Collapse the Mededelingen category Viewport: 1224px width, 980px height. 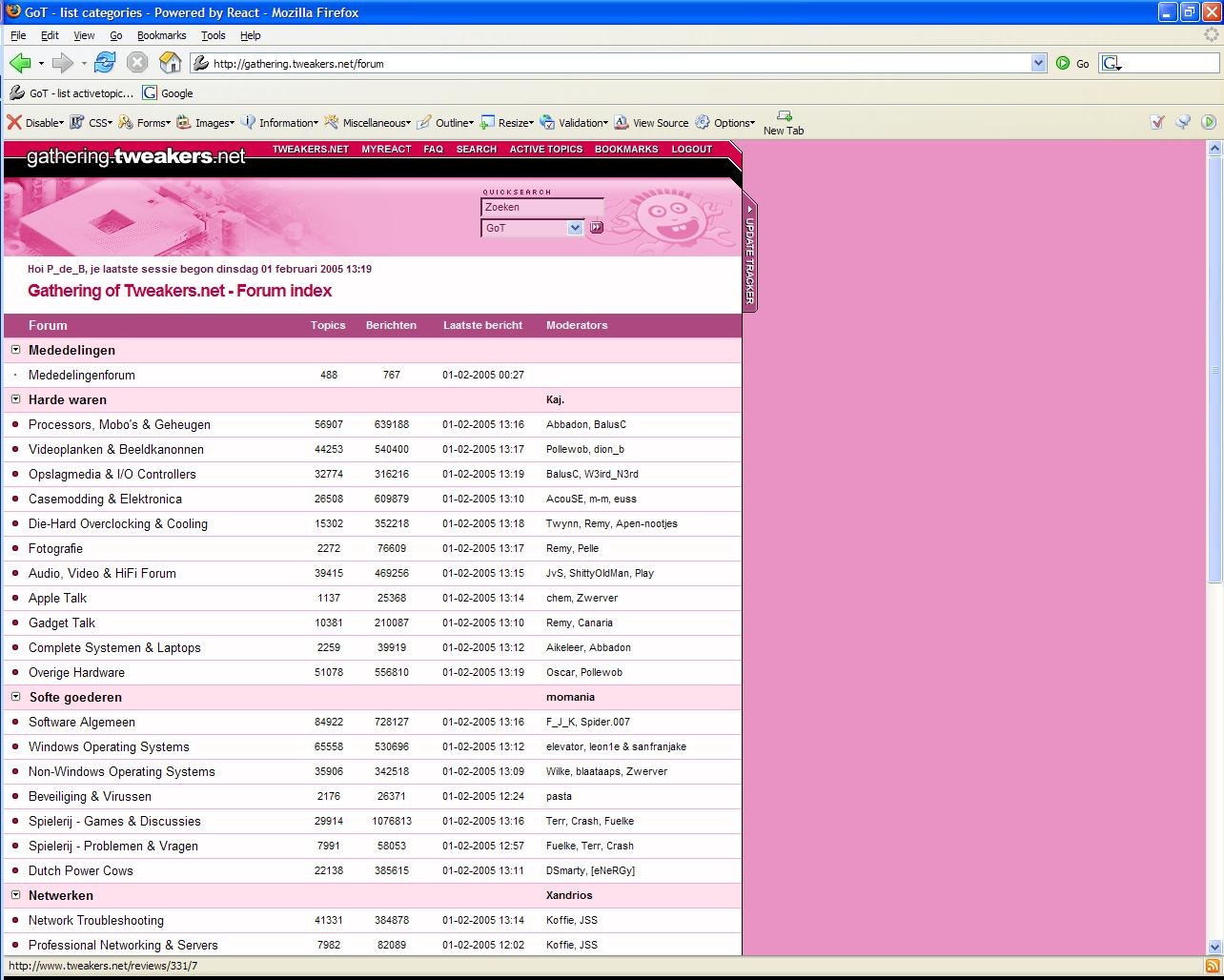[x=15, y=350]
